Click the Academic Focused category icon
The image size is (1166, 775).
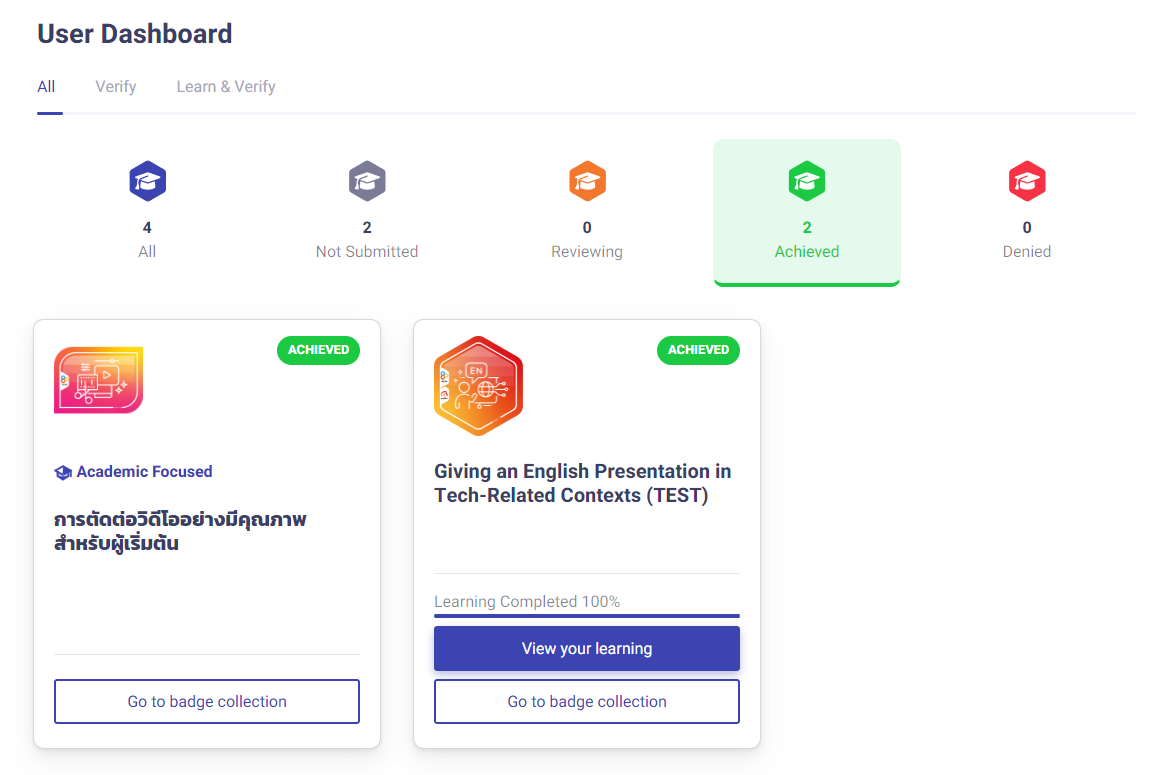coord(62,472)
